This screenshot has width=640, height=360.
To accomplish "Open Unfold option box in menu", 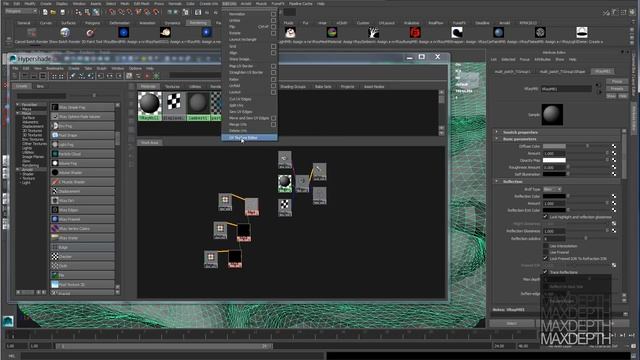I will pyautogui.click(x=273, y=86).
